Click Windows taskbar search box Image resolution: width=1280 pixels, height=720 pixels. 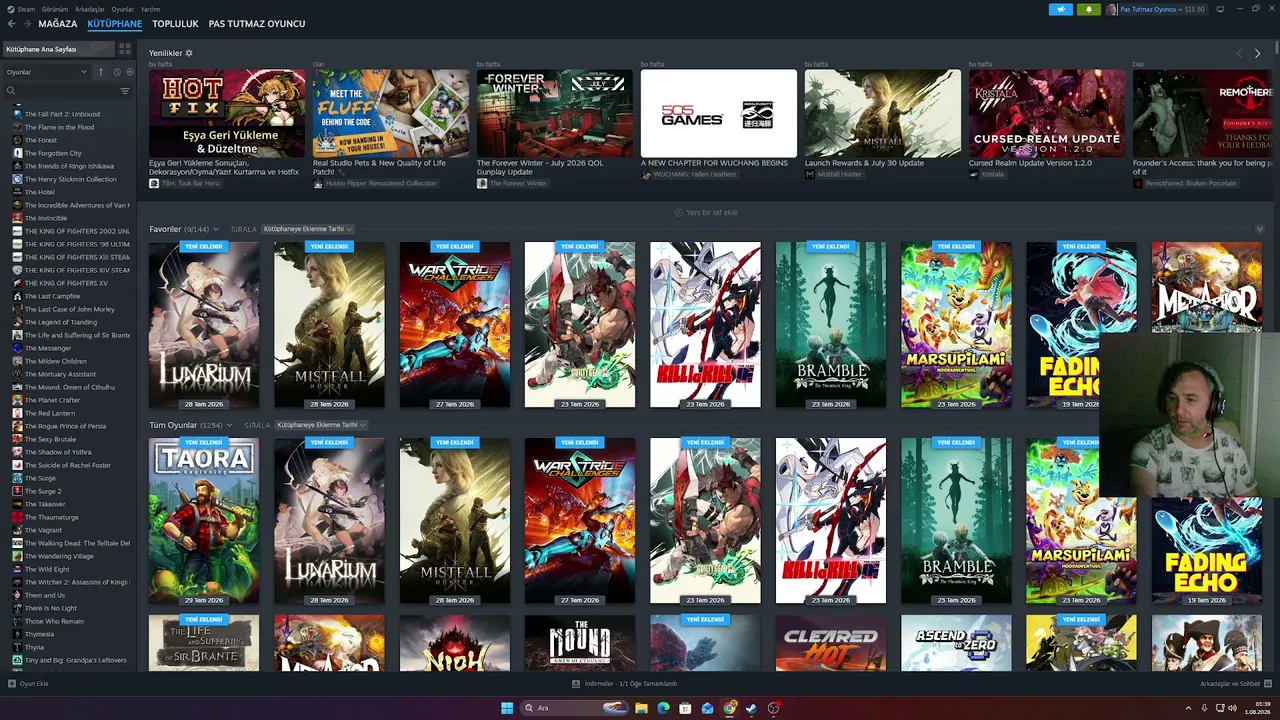click(572, 708)
